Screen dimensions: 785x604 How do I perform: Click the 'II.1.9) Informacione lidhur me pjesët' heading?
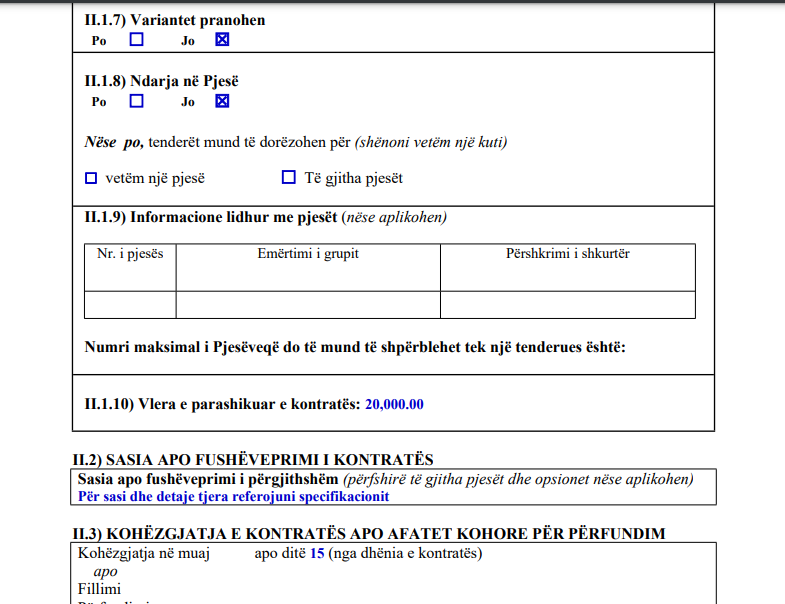[x=265, y=217]
